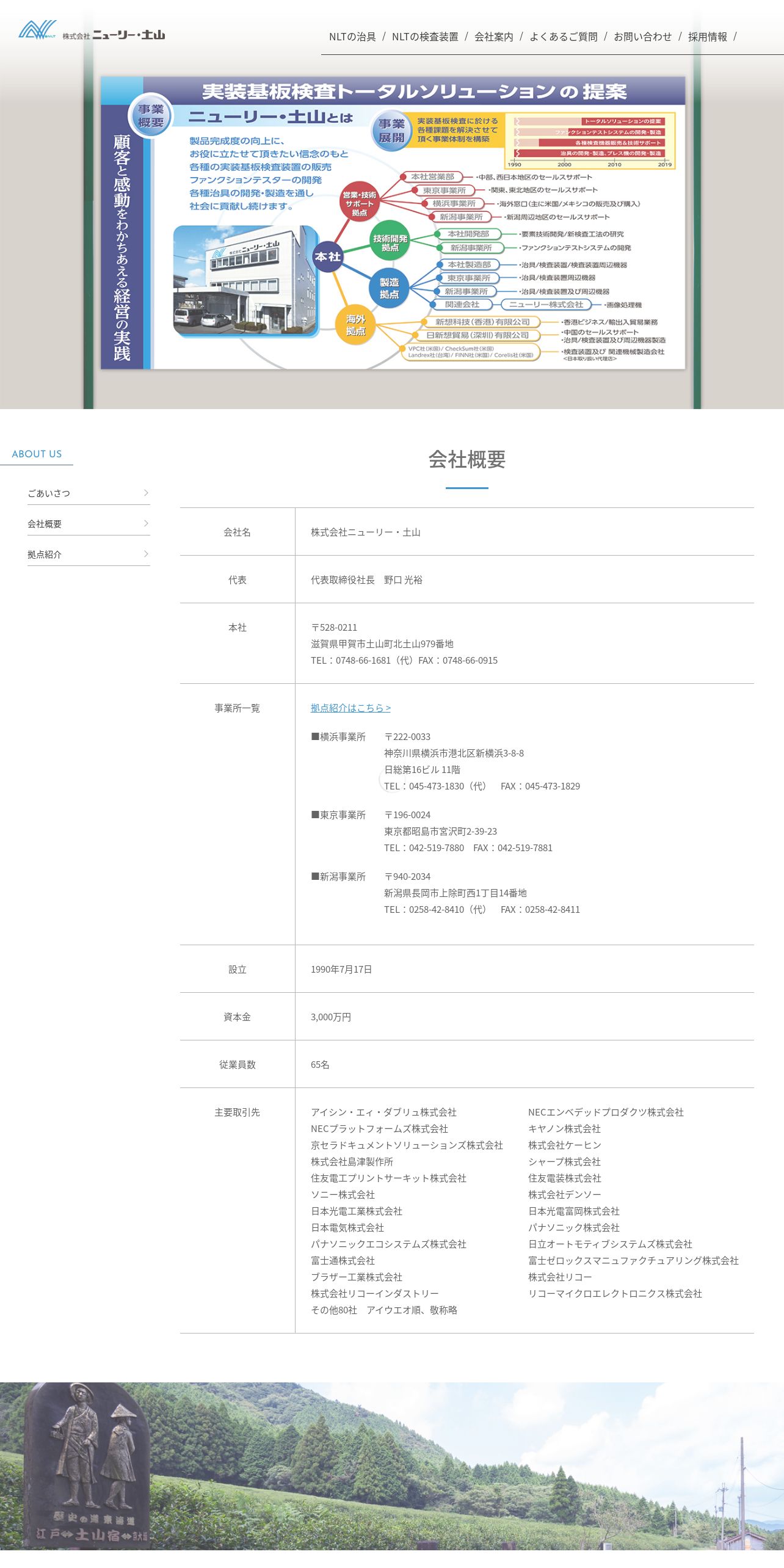The height and width of the screenshot is (1568, 784).
Task: Click the 事業所一覧 row label
Action: pyautogui.click(x=237, y=708)
